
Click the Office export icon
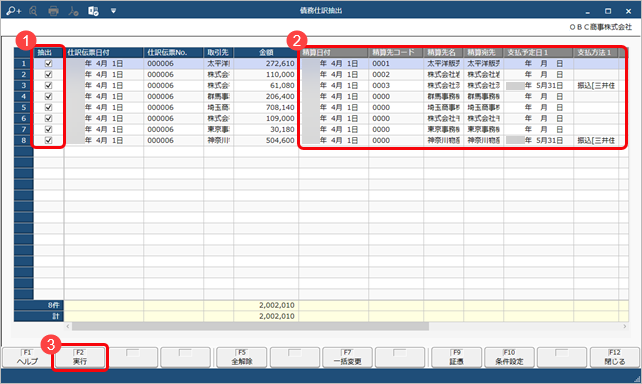[x=93, y=11]
